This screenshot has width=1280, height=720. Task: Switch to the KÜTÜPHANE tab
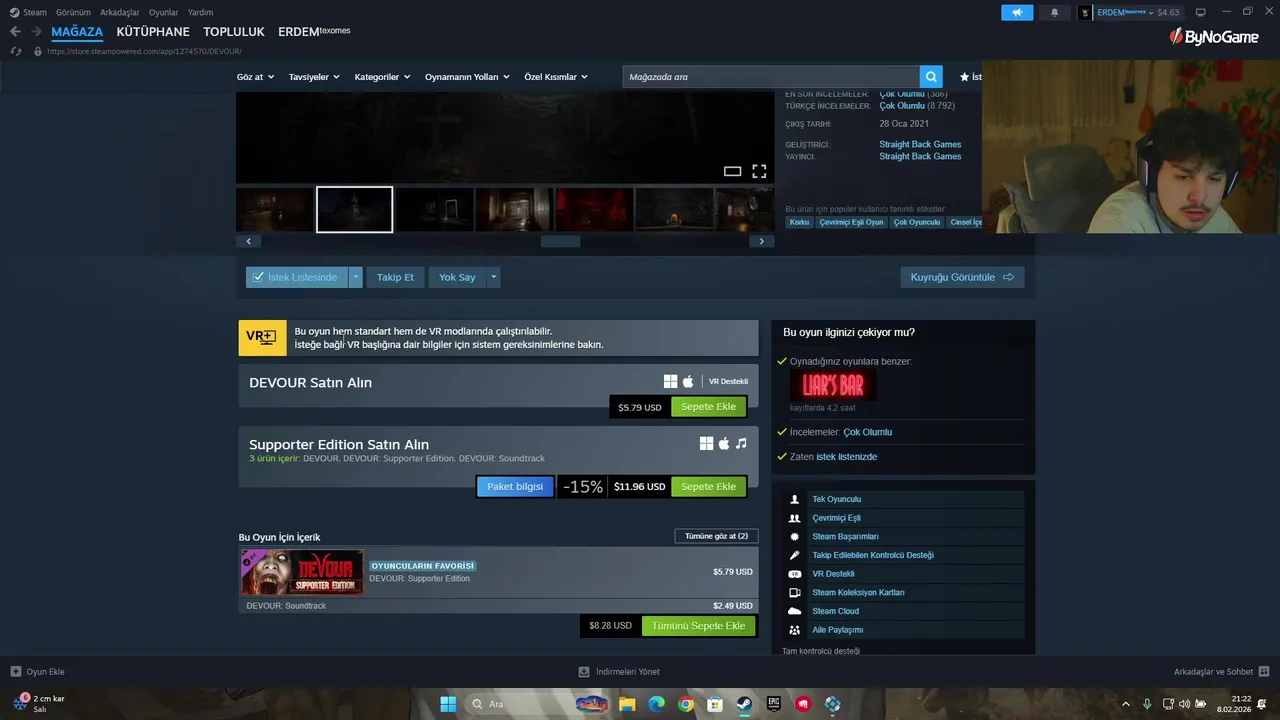coord(153,32)
